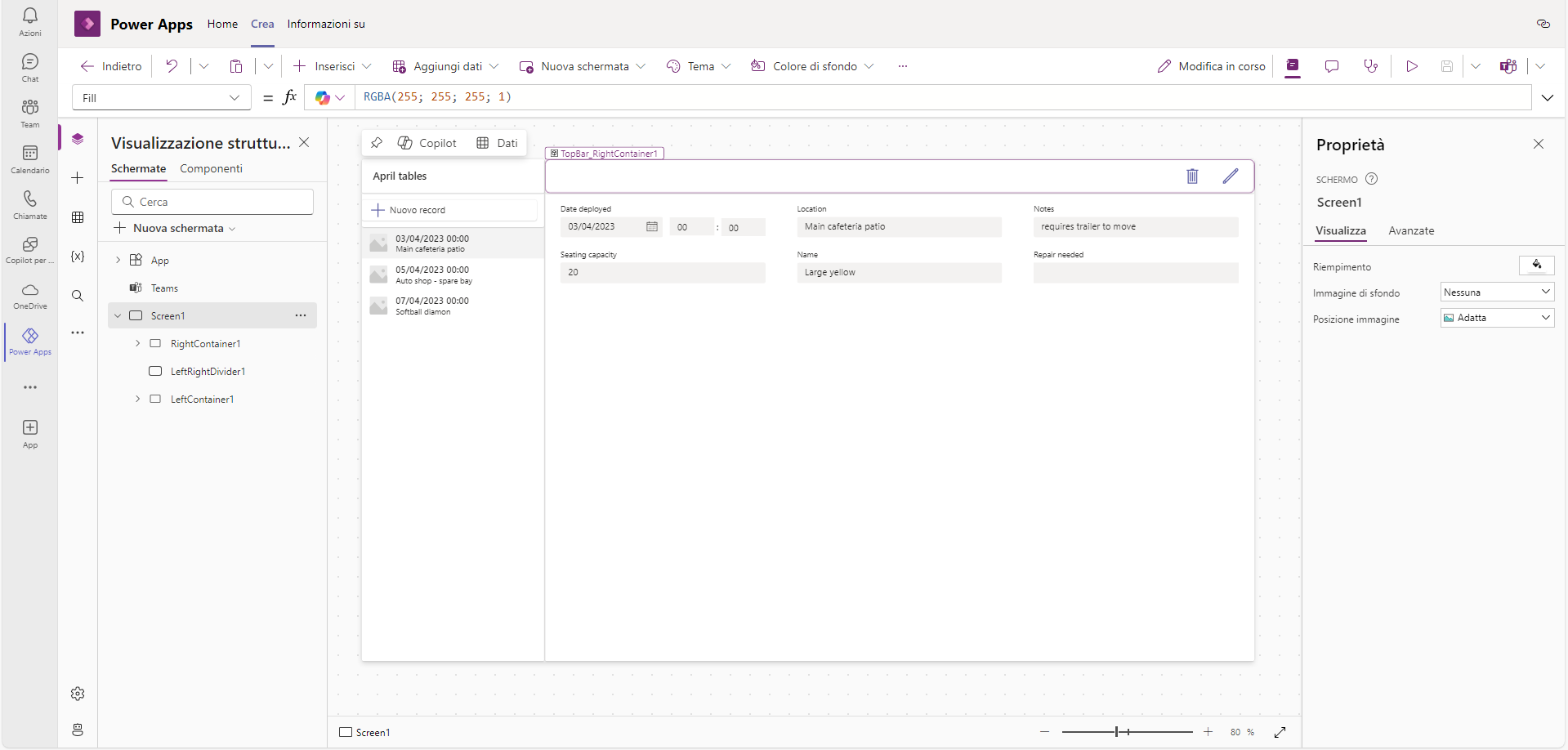Expand the LeftContainer1 node
1568x750 pixels.
(137, 399)
